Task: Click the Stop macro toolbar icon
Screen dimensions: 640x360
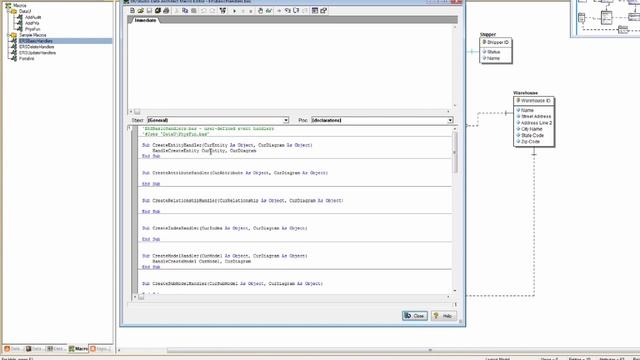Action: pyautogui.click(x=251, y=11)
